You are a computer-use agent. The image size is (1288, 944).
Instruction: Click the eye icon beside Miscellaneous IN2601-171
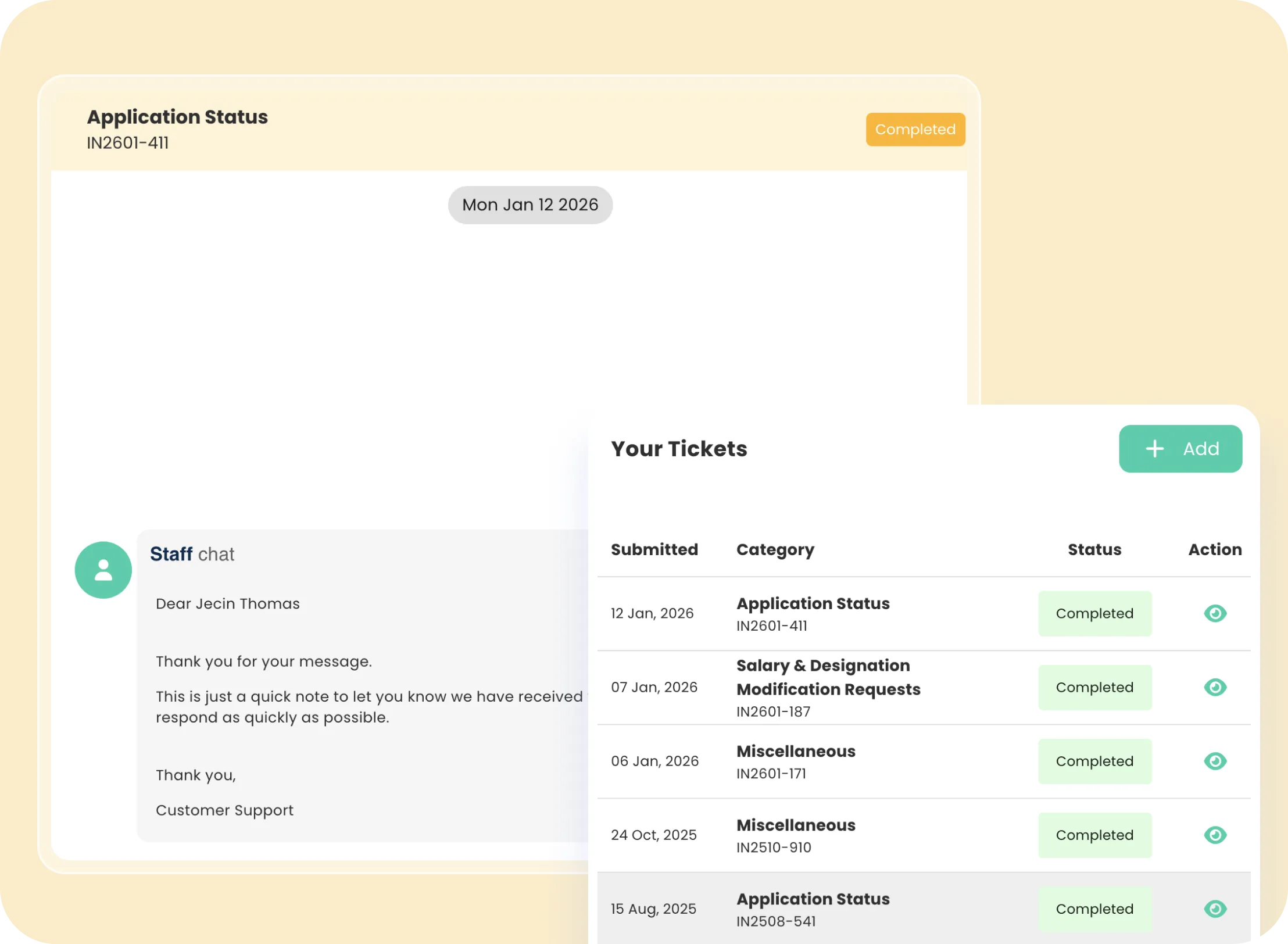point(1215,761)
